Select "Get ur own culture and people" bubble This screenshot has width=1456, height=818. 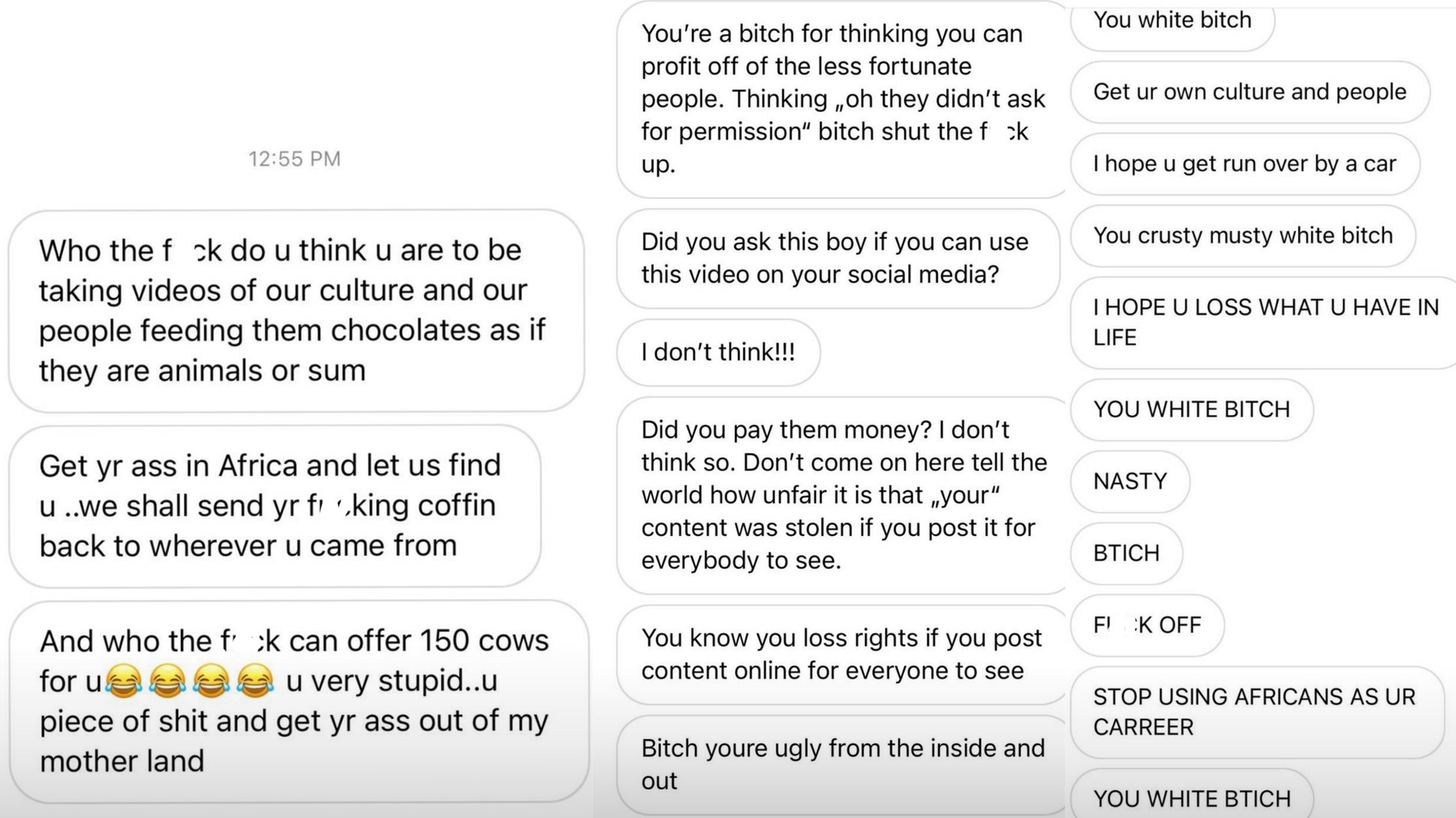[1249, 92]
